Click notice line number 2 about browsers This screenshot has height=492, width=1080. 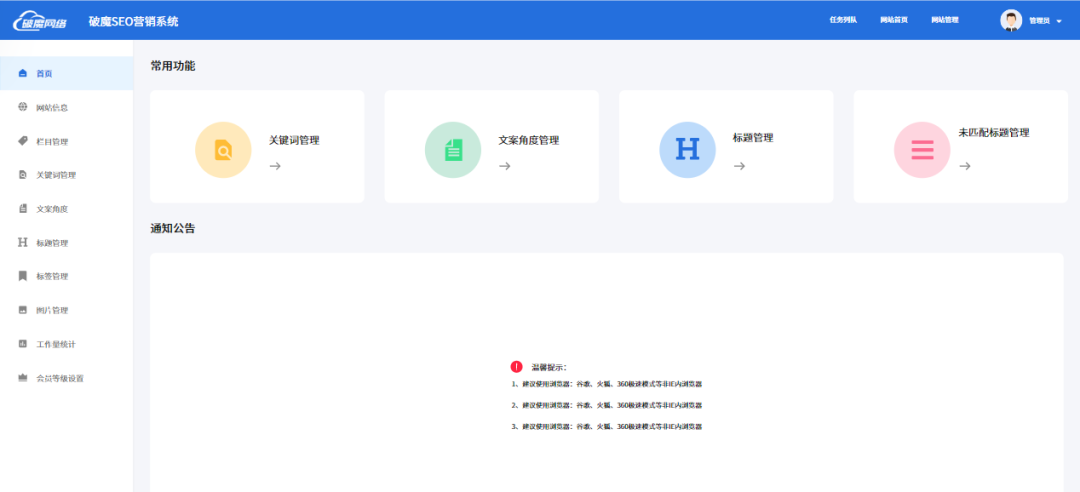pos(607,405)
